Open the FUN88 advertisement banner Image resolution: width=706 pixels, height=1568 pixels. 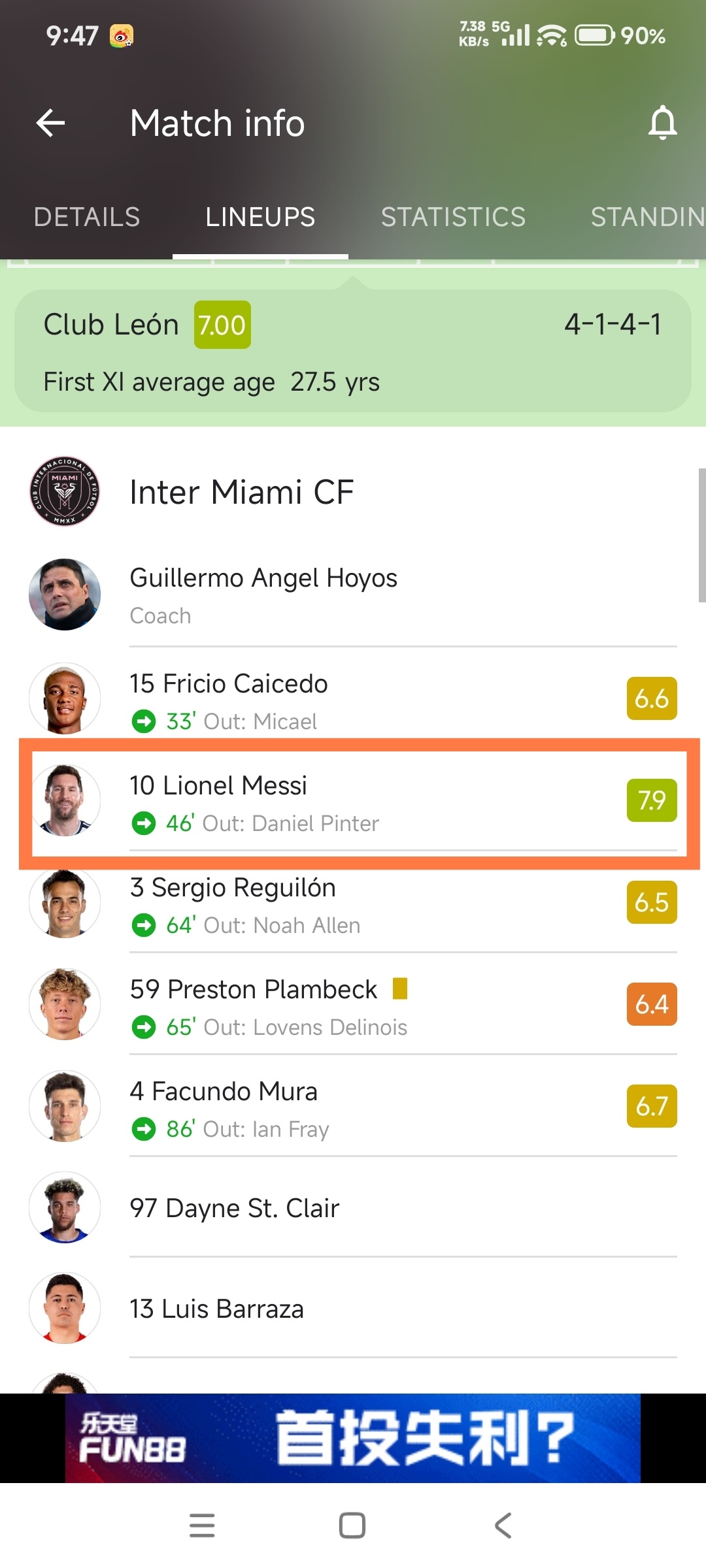point(353,1438)
